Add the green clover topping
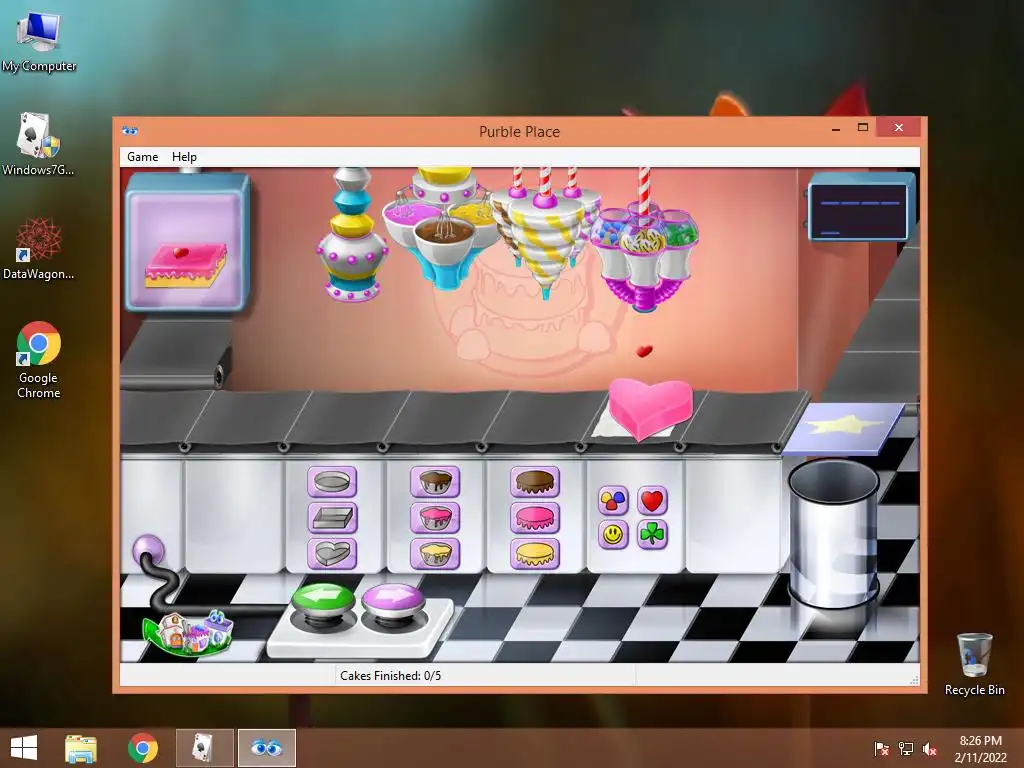Image resolution: width=1024 pixels, height=768 pixels. 652,535
